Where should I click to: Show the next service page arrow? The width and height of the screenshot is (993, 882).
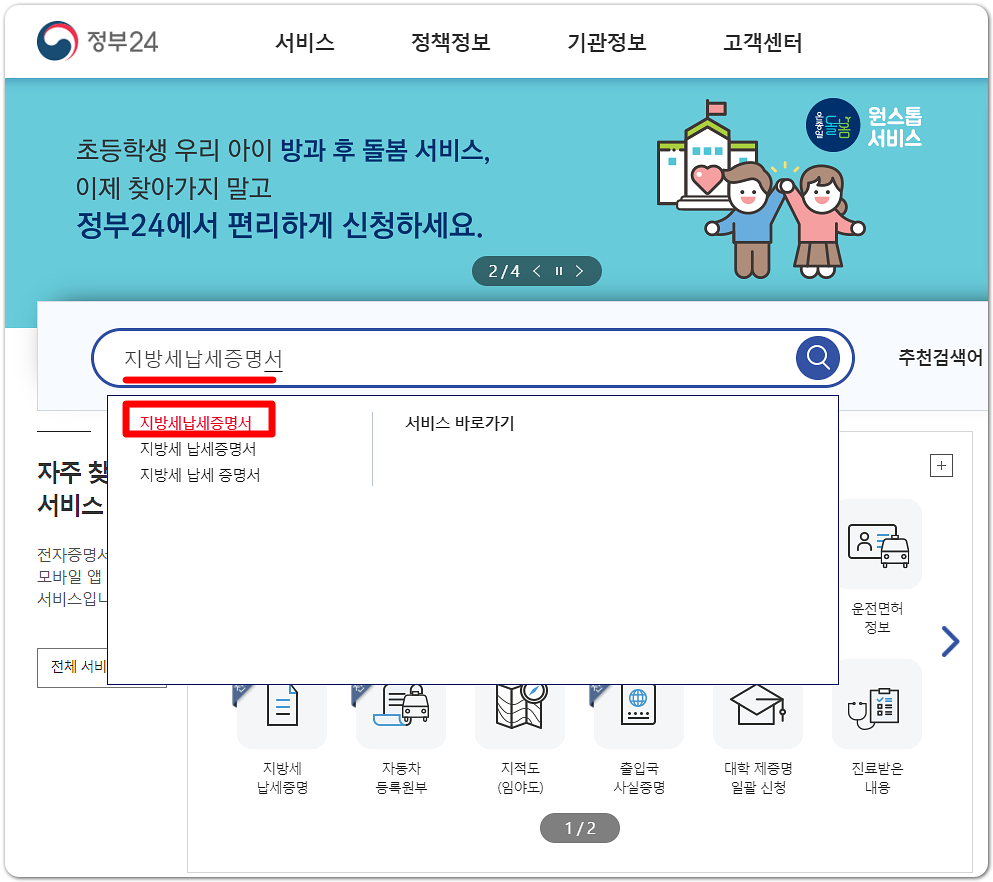(x=950, y=641)
